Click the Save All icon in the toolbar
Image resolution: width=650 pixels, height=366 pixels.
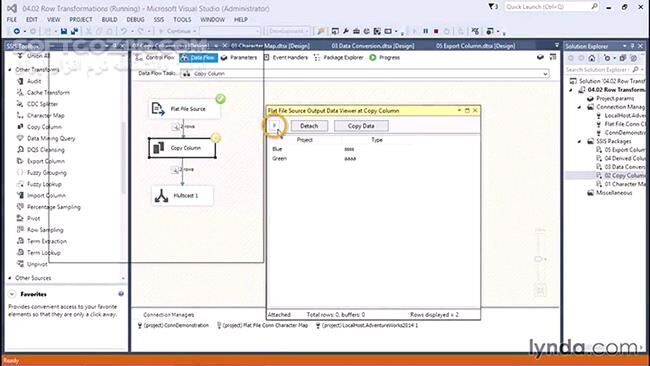point(75,31)
